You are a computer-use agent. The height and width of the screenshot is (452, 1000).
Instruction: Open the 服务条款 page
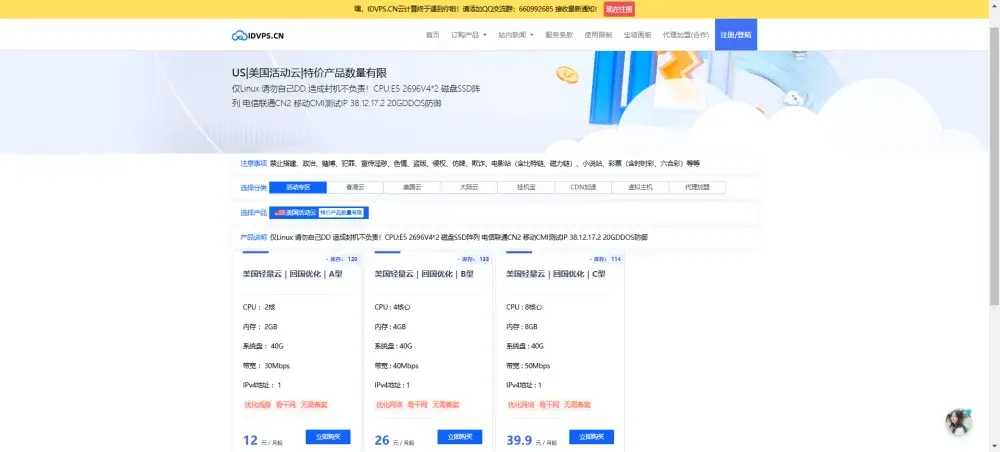point(559,35)
